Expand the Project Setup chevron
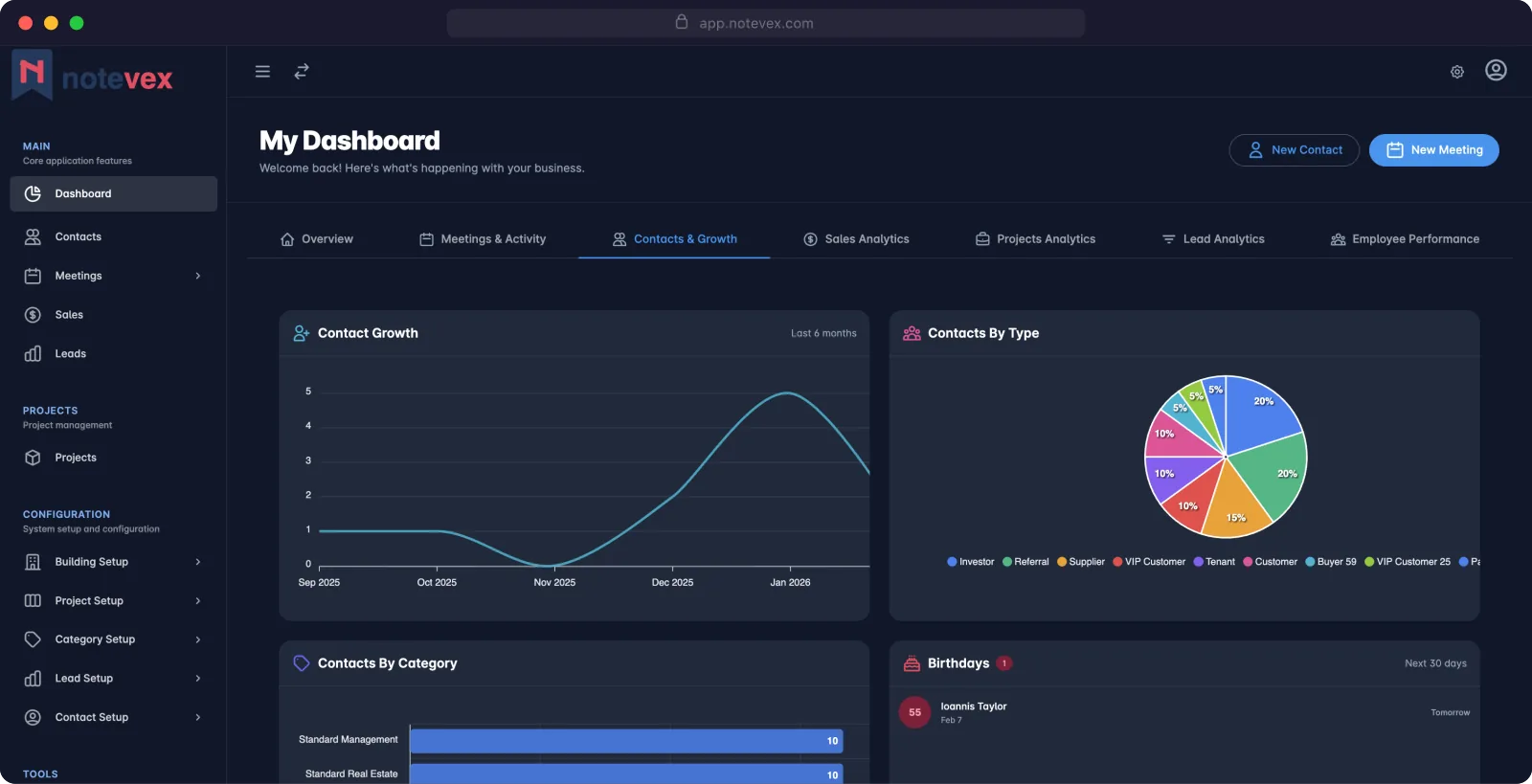The height and width of the screenshot is (784, 1532). click(198, 601)
